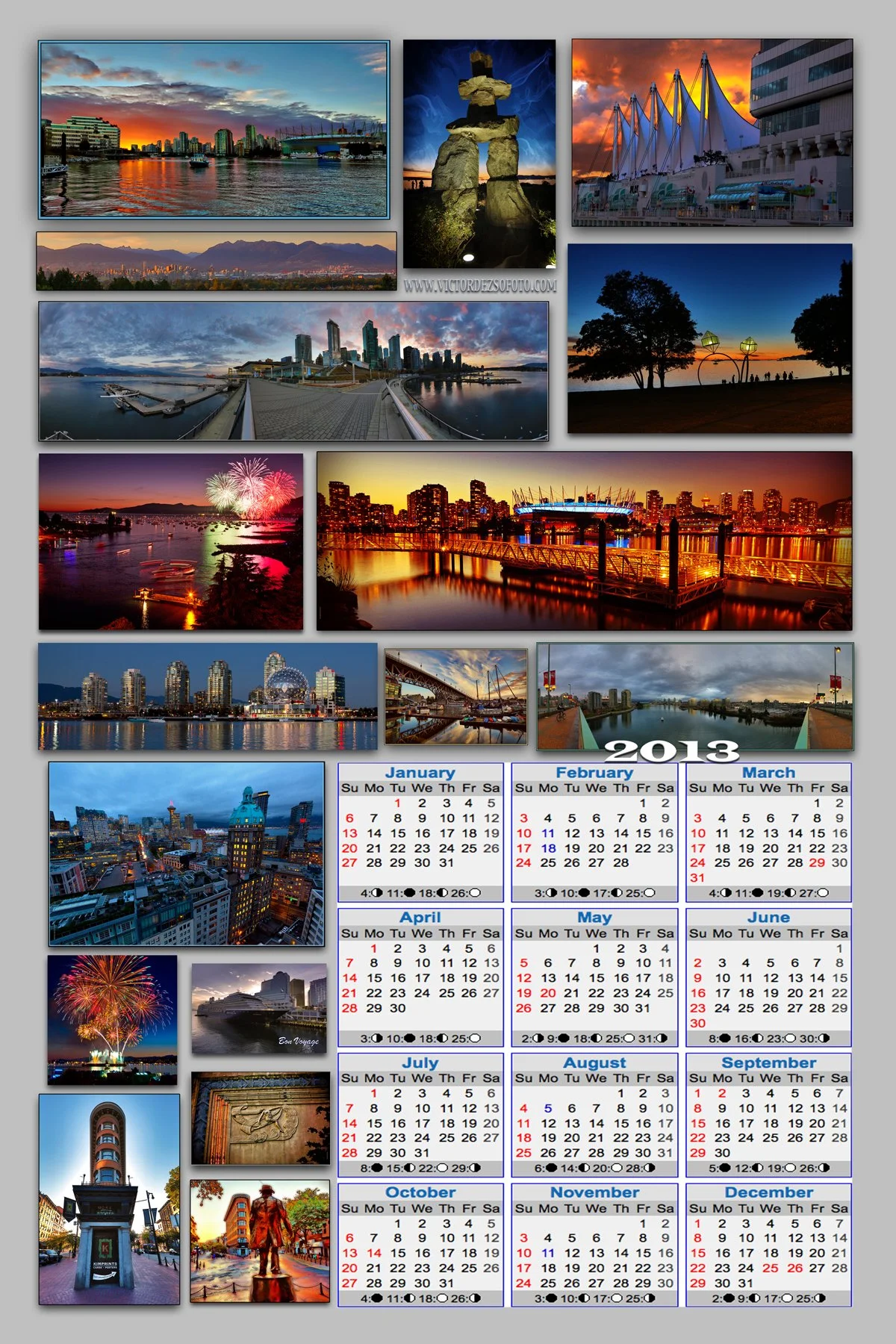Select the carved wooden relief photo
The width and height of the screenshot is (896, 1344).
coord(261,1119)
